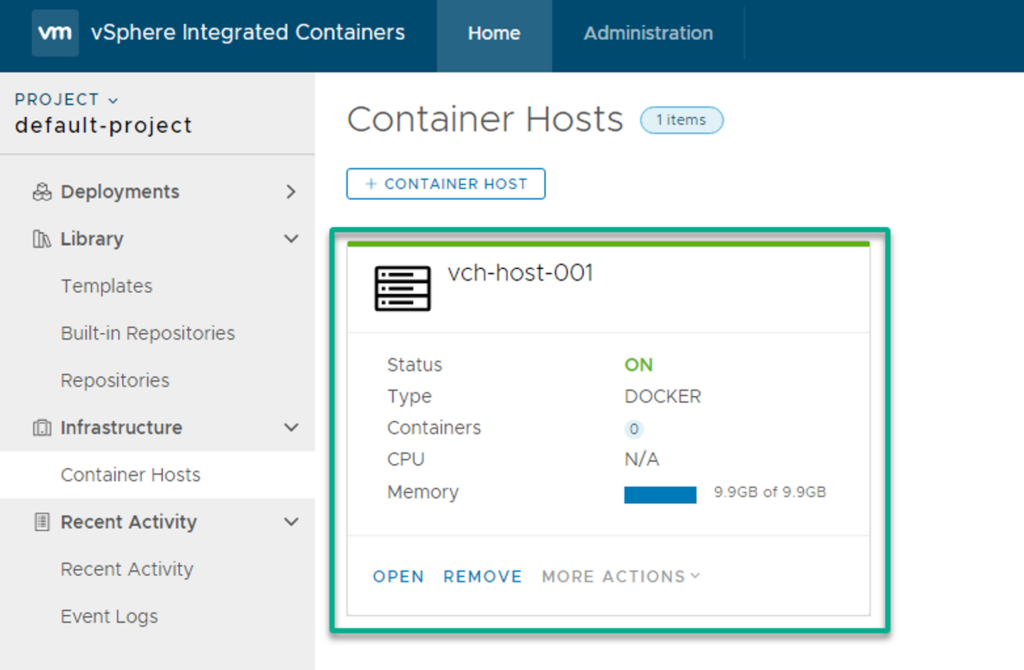Screen dimensions: 1024x670
Task: Click the DOCKER type value
Action: pyautogui.click(x=663, y=396)
